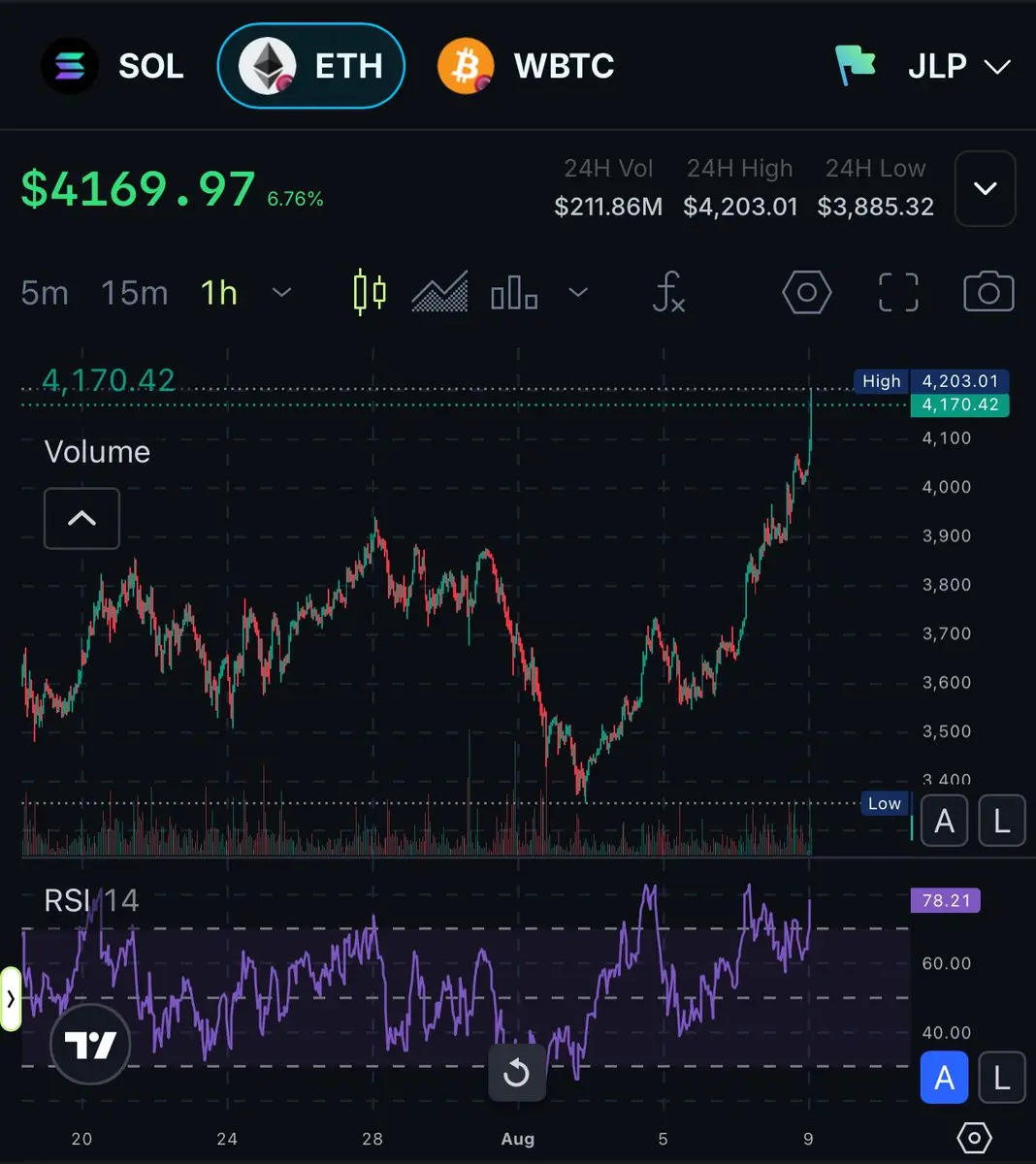Toggle log scale L on price chart
Image resolution: width=1036 pixels, height=1164 pixels.
coord(1002,822)
